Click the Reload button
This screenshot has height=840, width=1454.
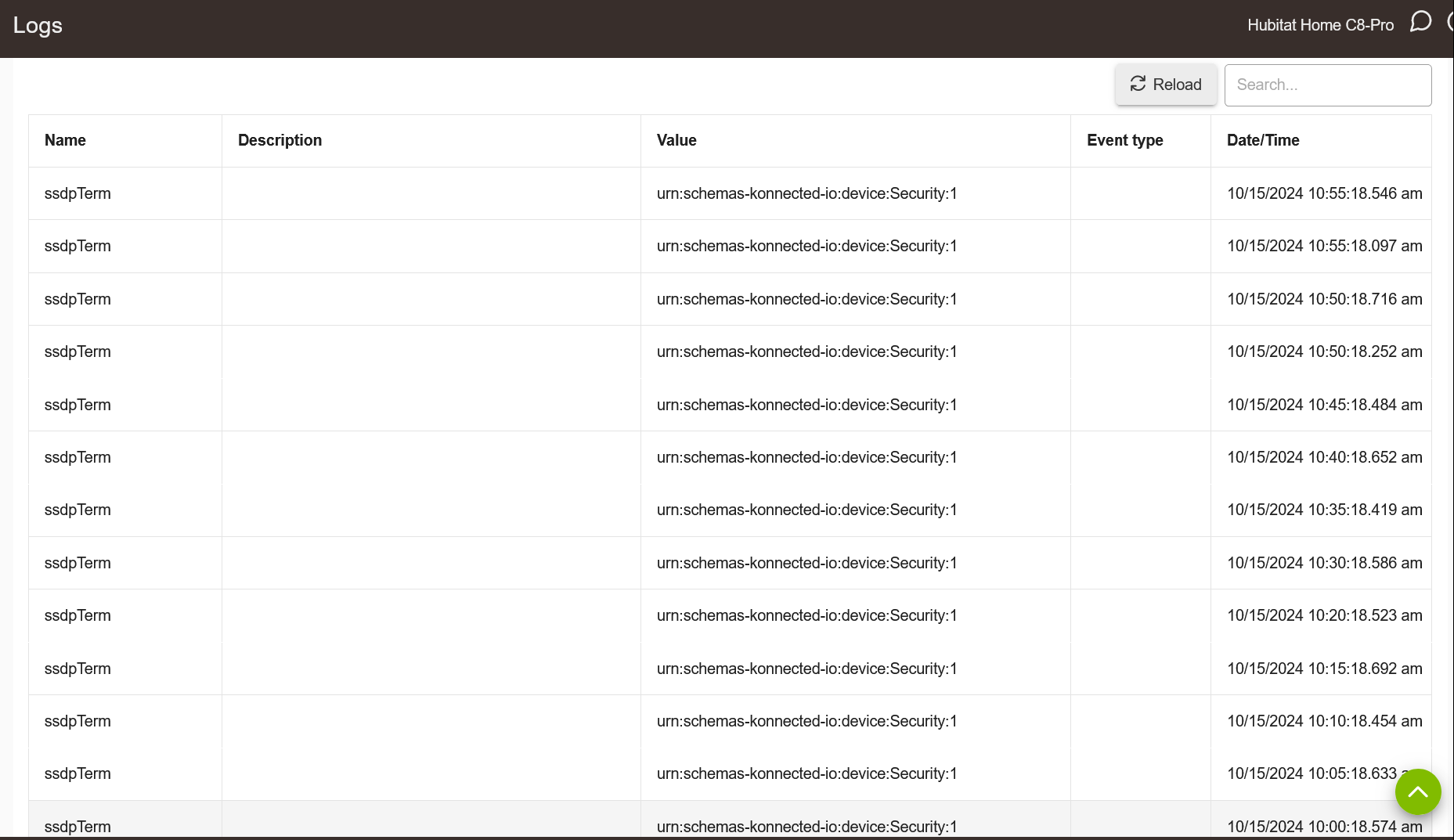[1165, 85]
